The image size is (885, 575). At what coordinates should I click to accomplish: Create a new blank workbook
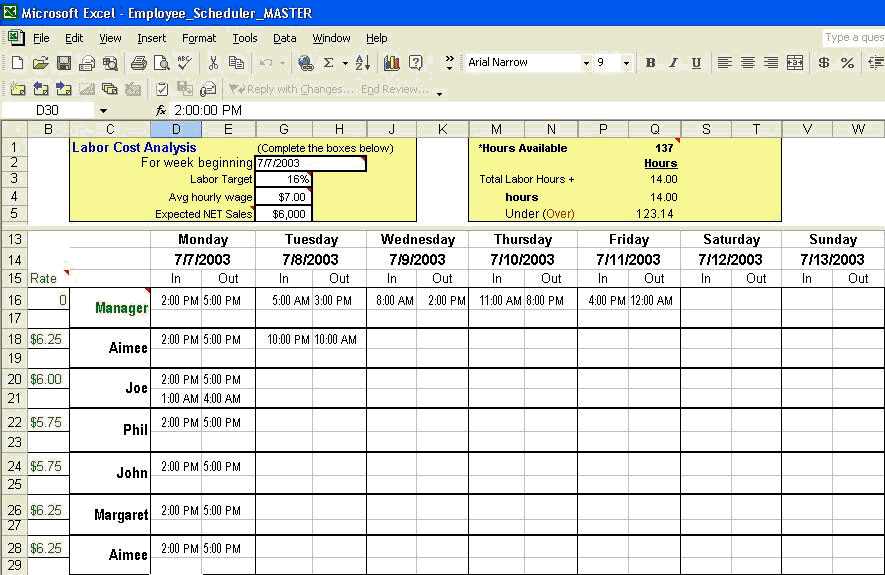click(x=17, y=63)
